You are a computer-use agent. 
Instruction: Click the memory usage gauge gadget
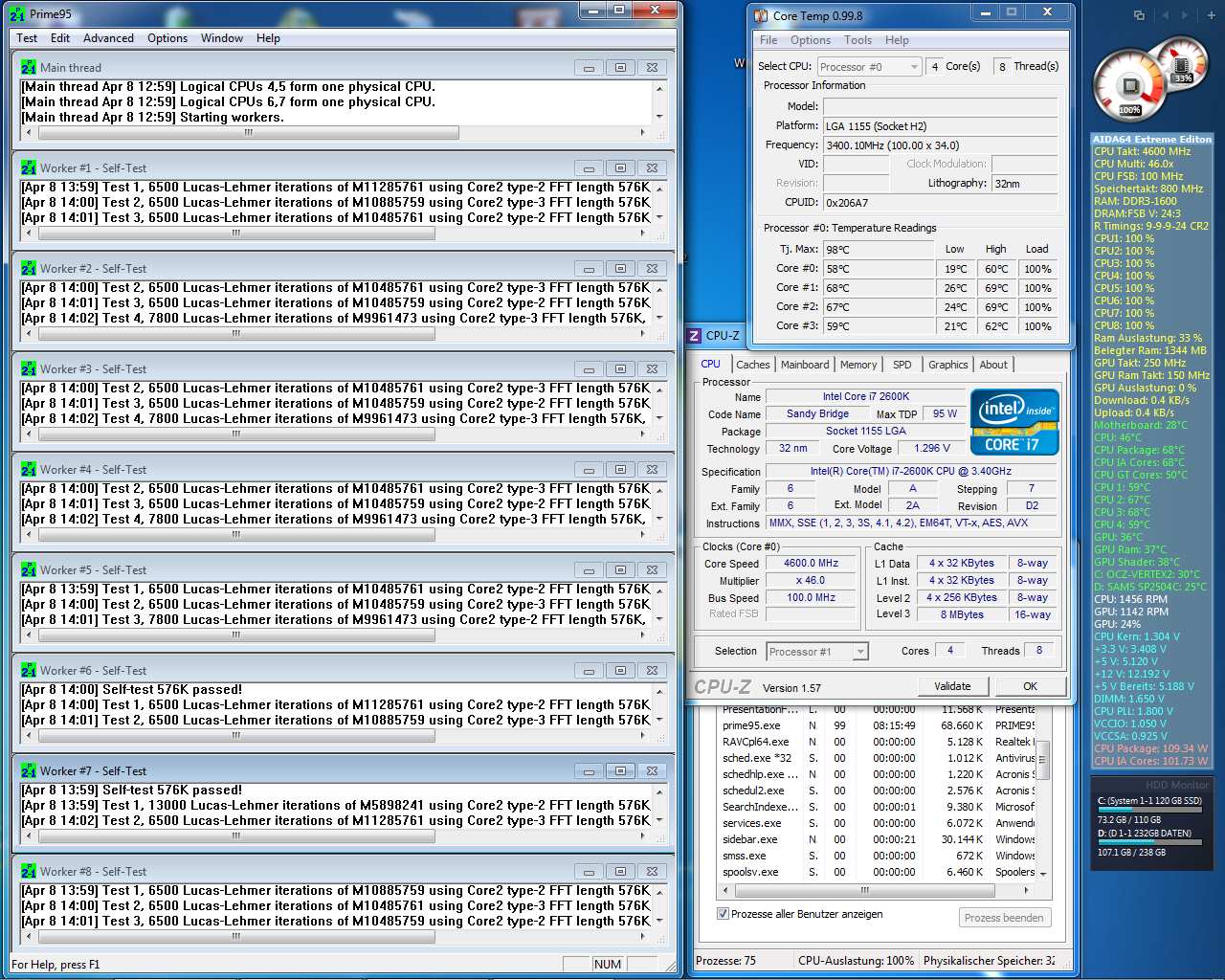tap(1183, 65)
